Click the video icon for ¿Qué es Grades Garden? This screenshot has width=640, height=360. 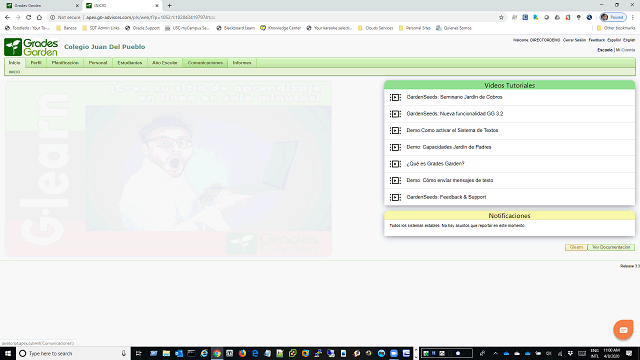point(395,164)
